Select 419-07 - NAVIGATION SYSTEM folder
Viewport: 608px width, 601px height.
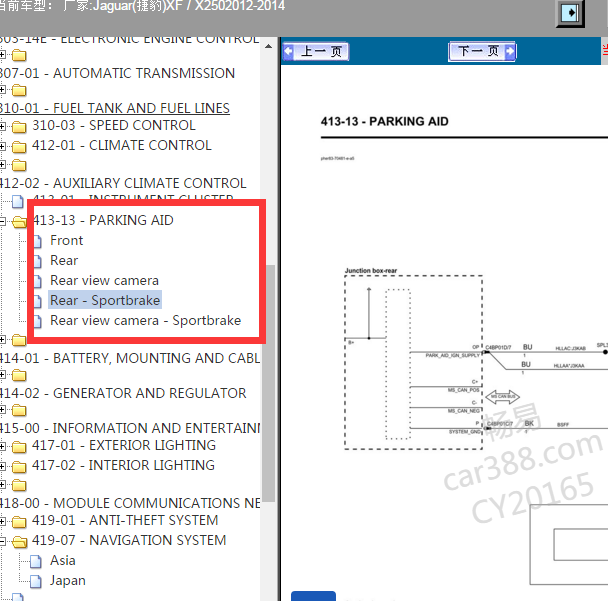coord(129,541)
